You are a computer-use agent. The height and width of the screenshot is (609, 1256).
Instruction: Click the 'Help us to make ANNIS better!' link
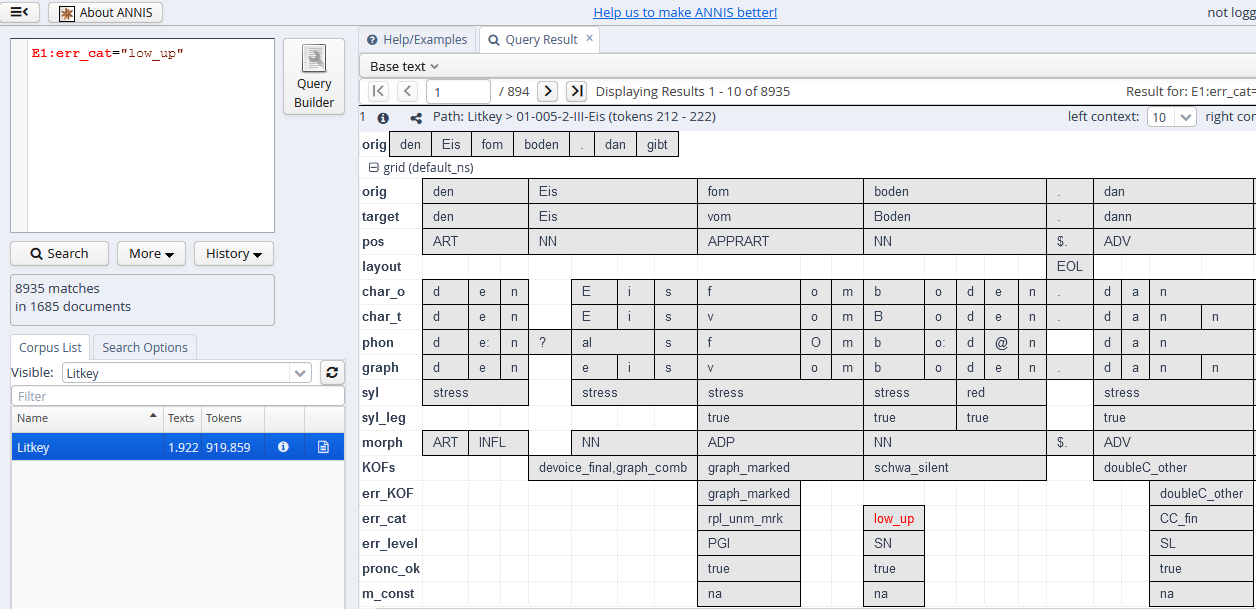(x=685, y=12)
